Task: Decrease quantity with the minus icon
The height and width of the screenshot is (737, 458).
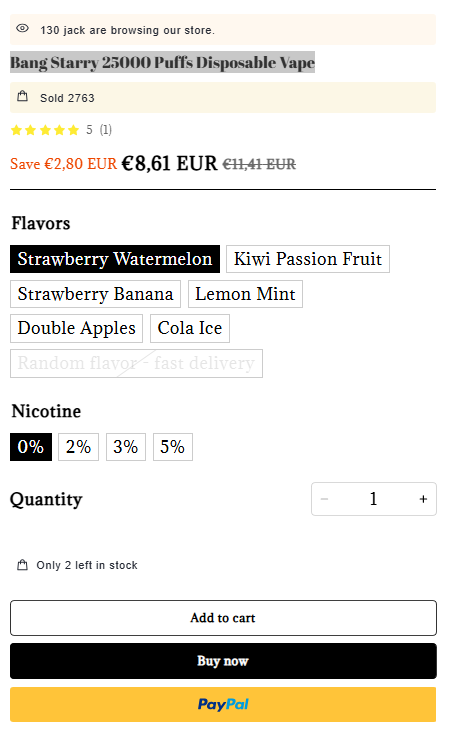Action: [324, 499]
